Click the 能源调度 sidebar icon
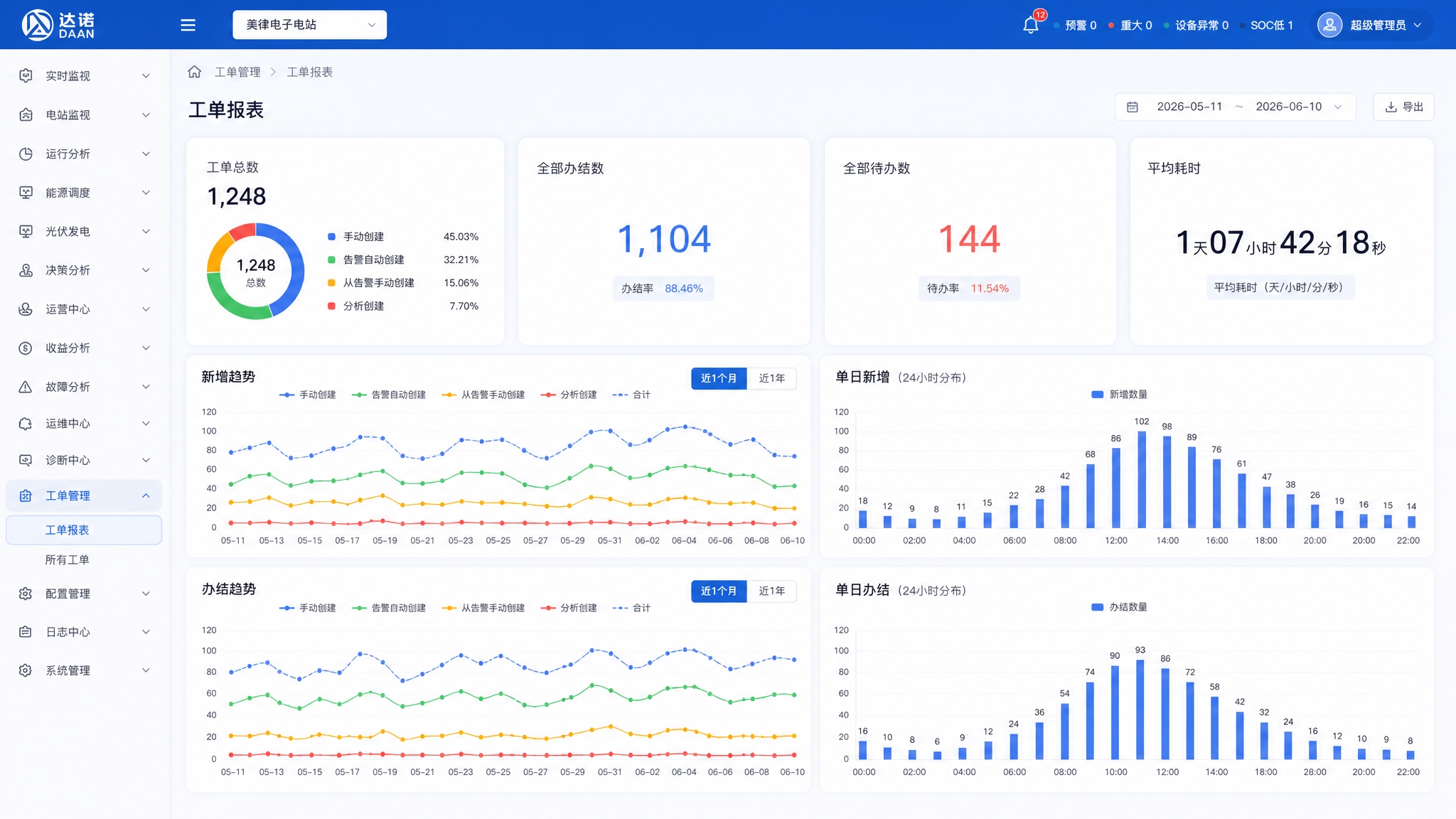The height and width of the screenshot is (819, 1456). point(26,193)
